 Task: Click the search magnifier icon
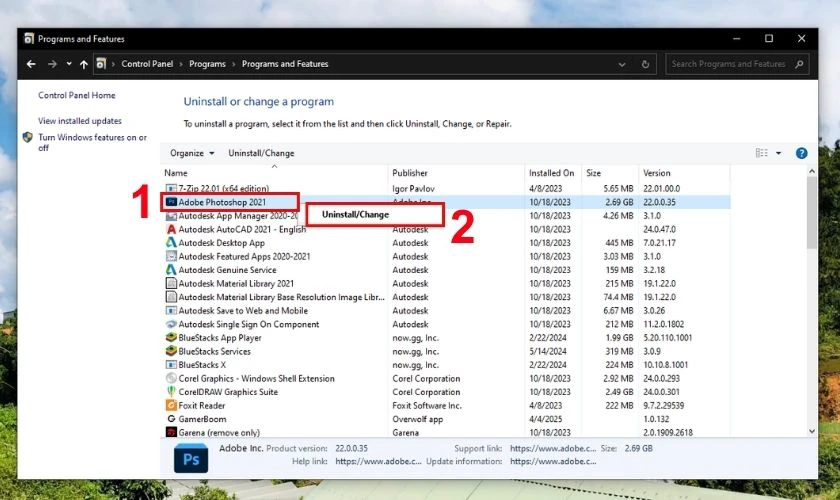click(x=799, y=64)
